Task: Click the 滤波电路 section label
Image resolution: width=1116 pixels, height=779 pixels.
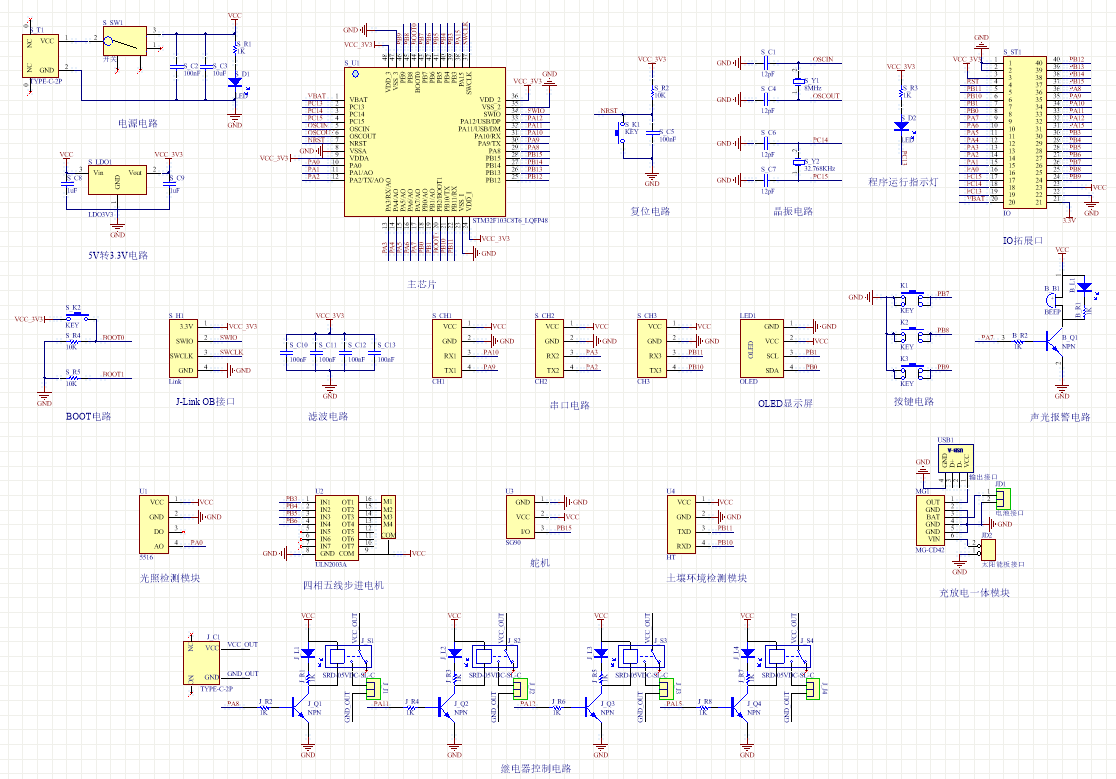Action: click(328, 416)
